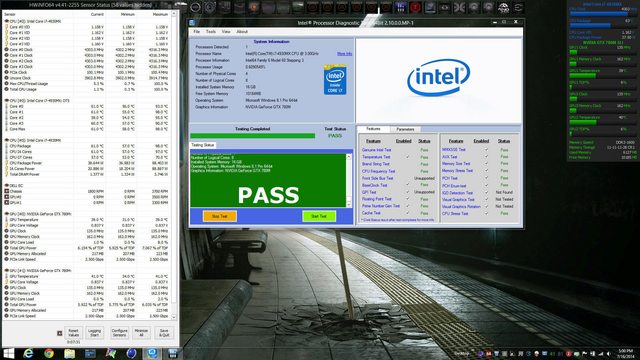640x360 pixels.
Task: Open Internet Explorer from the taskbar
Action: (28, 353)
